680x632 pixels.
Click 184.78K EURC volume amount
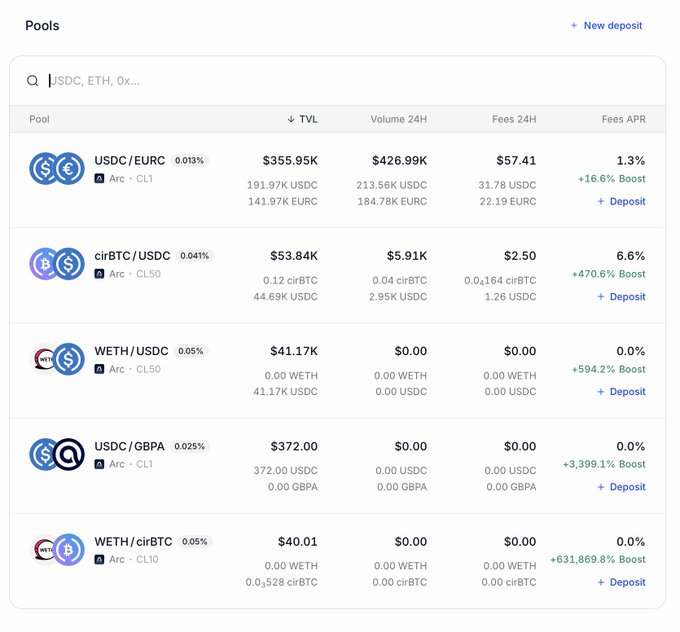(x=392, y=202)
